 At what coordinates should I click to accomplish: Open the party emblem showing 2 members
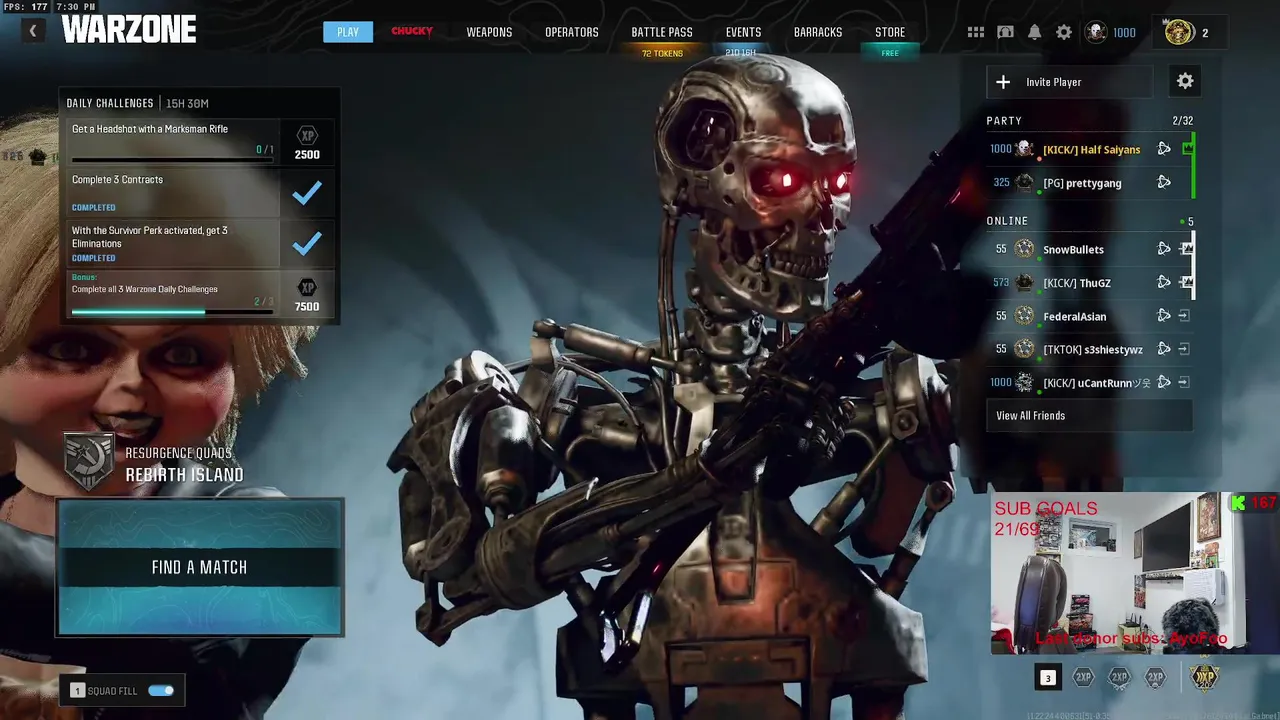click(x=1179, y=32)
